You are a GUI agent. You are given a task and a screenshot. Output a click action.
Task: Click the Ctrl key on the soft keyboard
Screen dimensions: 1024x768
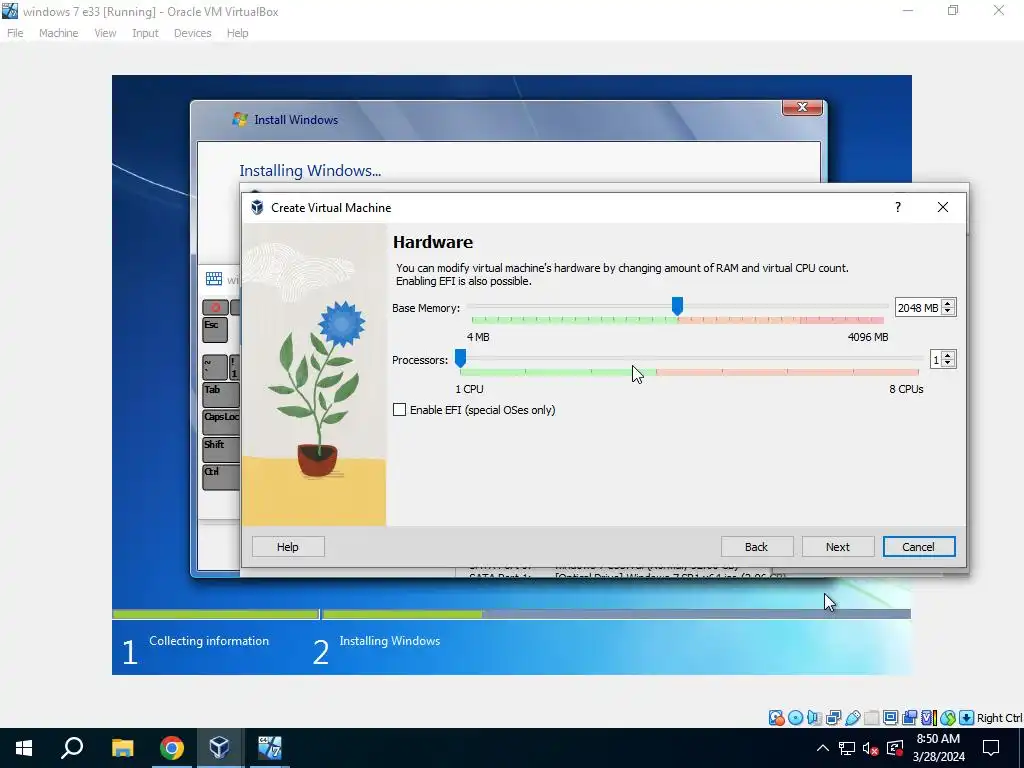pos(221,477)
